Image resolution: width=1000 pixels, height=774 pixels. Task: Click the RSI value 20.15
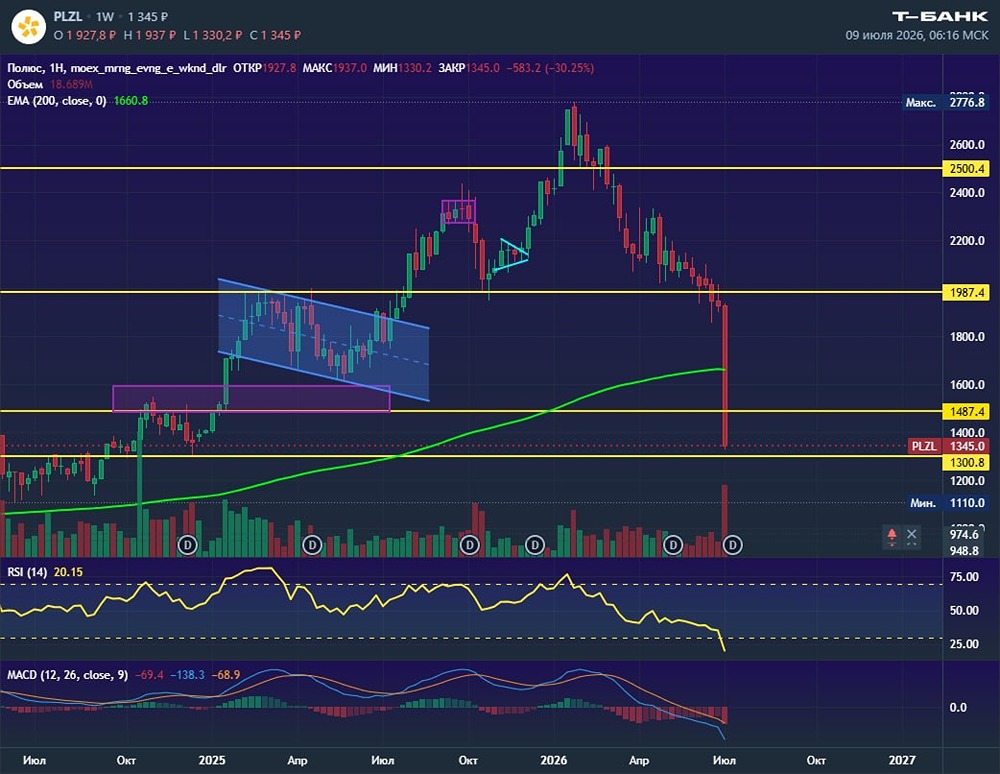[x=68, y=572]
